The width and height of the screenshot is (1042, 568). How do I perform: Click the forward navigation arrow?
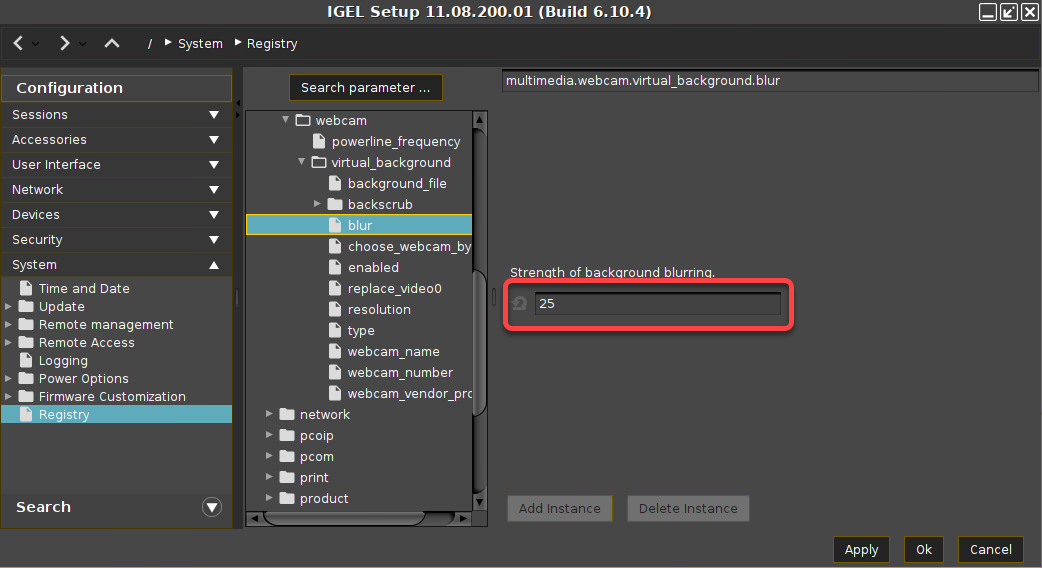tap(64, 43)
